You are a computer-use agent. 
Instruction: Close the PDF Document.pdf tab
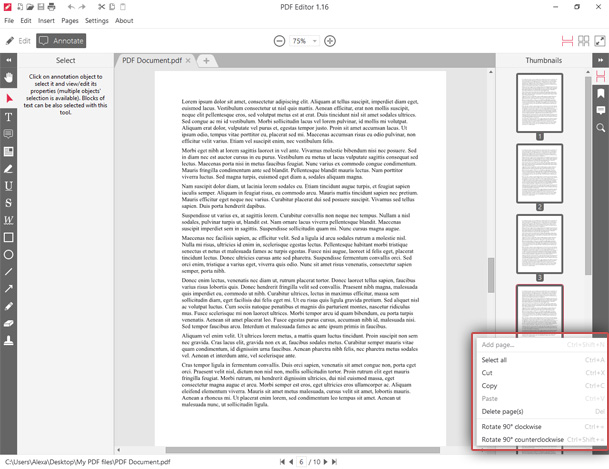(x=188, y=60)
